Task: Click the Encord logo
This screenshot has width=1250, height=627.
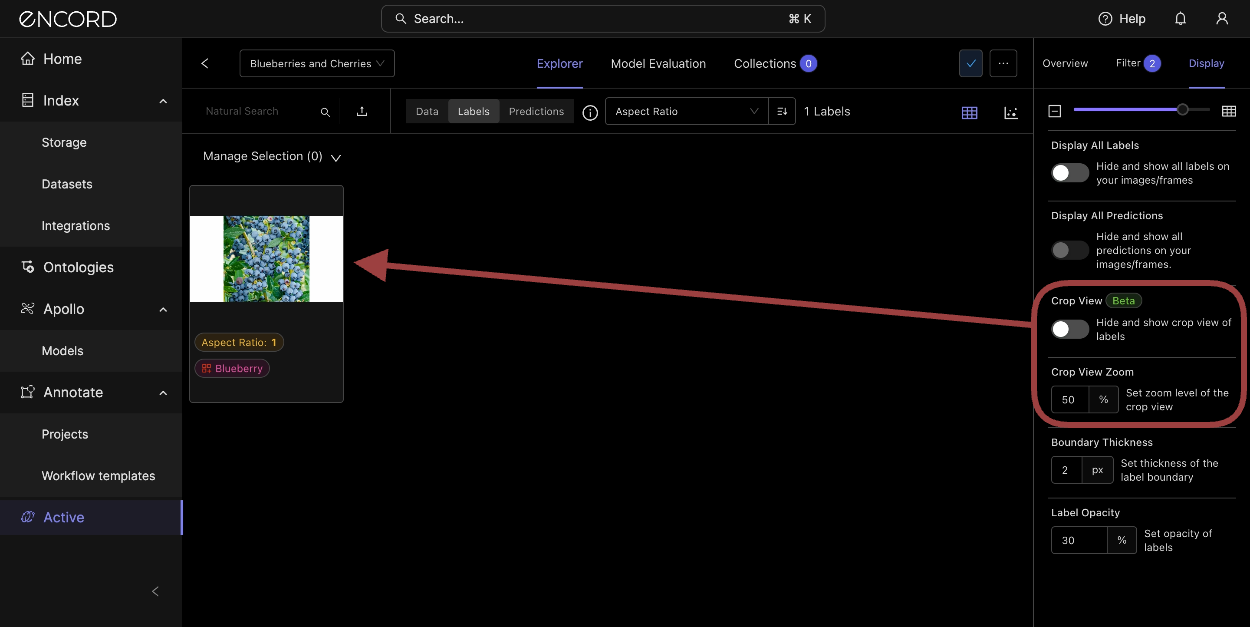Action: point(69,19)
